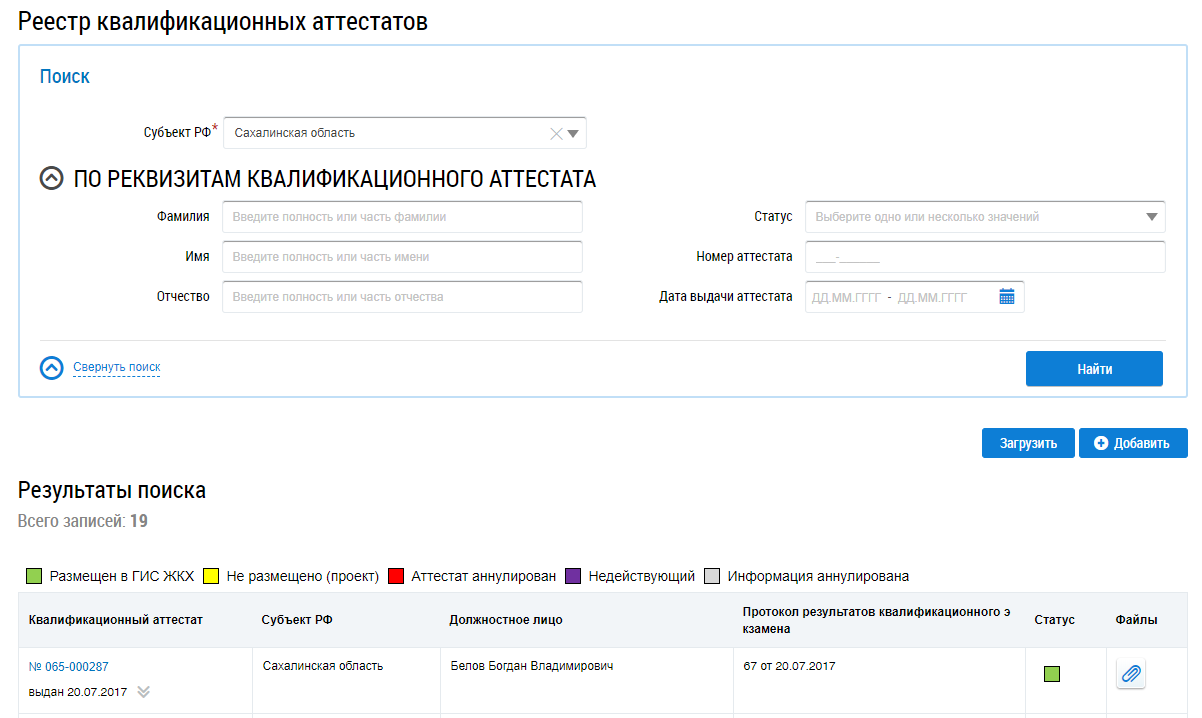Click the Свернуть поиск link

tap(117, 368)
